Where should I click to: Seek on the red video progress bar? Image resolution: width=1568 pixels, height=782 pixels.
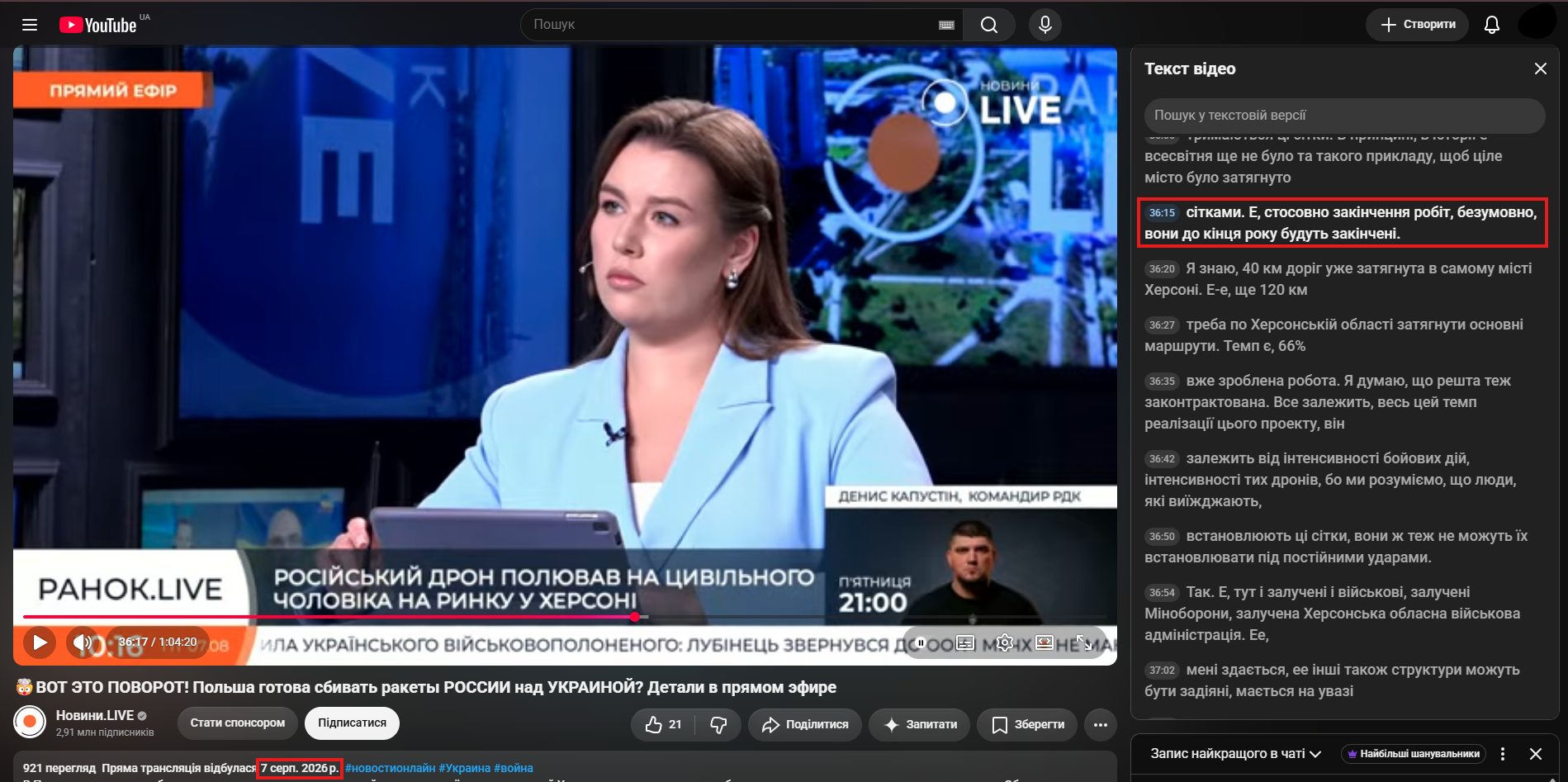[x=565, y=617]
